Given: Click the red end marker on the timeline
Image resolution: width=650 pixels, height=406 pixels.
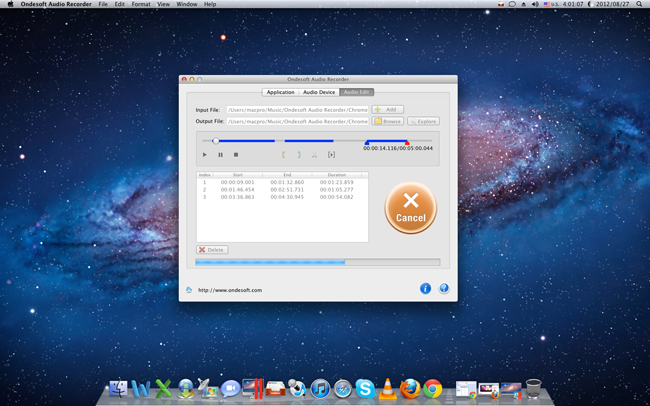Looking at the screenshot, I should [x=407, y=143].
